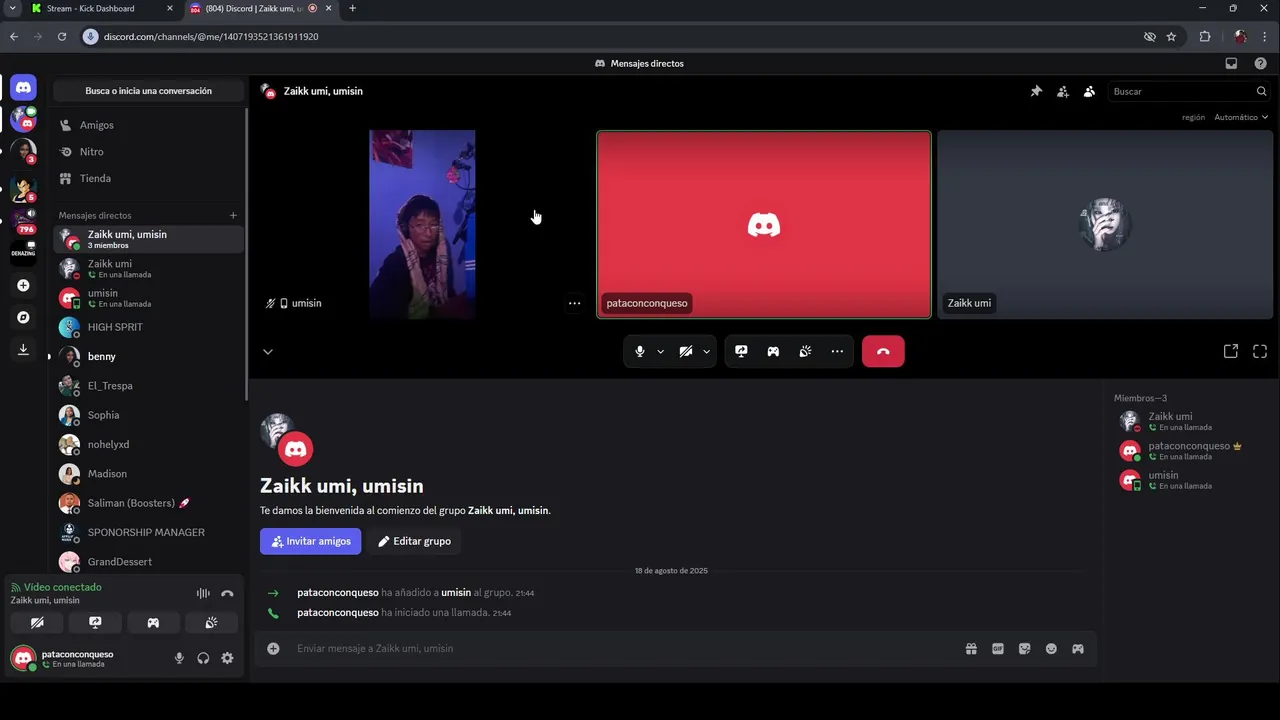This screenshot has width=1280, height=720.
Task: Open DM with SPONORSHIP MANAGER
Action: 148,532
